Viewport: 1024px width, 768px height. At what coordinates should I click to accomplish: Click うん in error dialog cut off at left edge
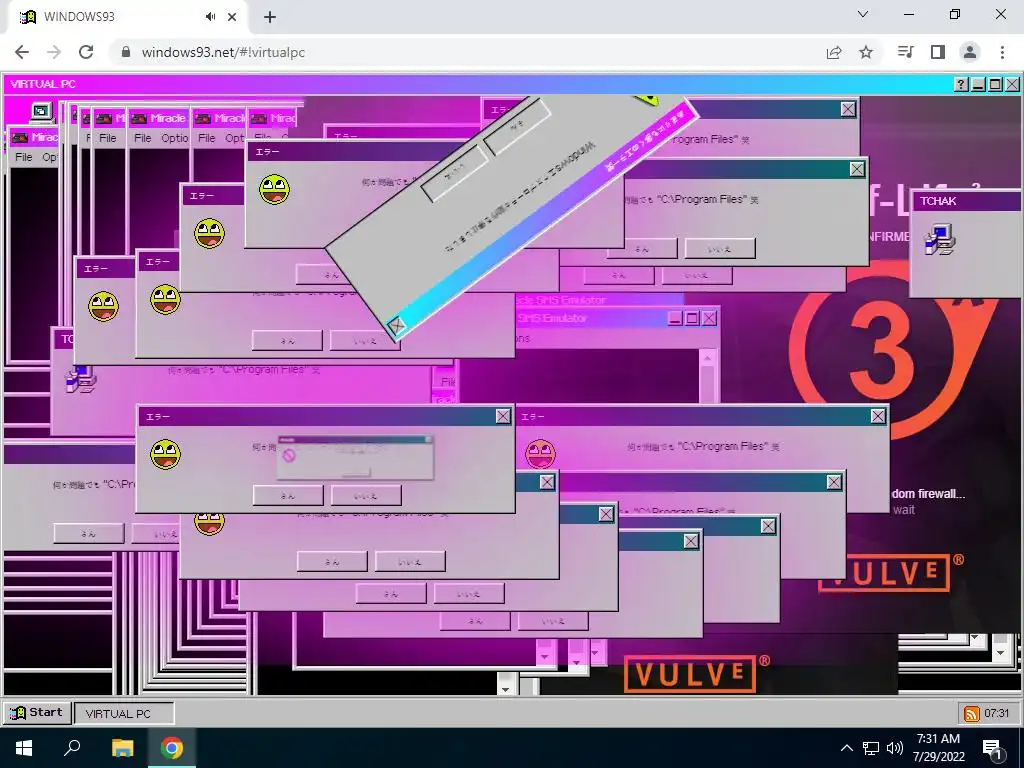click(x=88, y=534)
